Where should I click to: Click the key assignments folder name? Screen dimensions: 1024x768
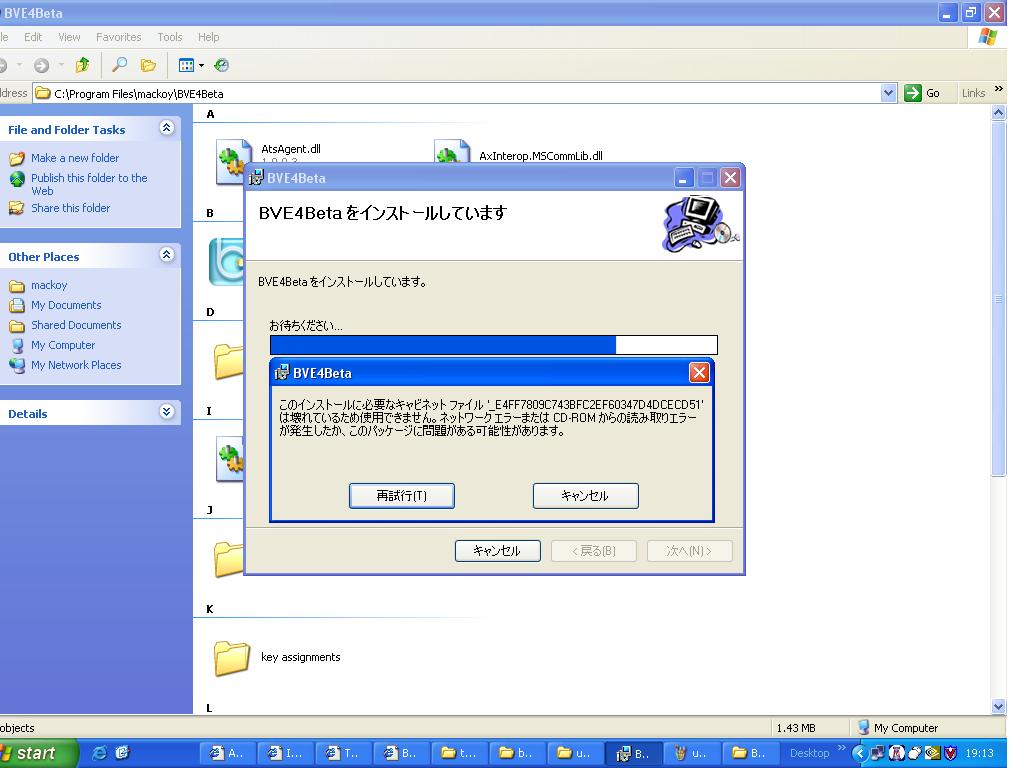coord(300,657)
